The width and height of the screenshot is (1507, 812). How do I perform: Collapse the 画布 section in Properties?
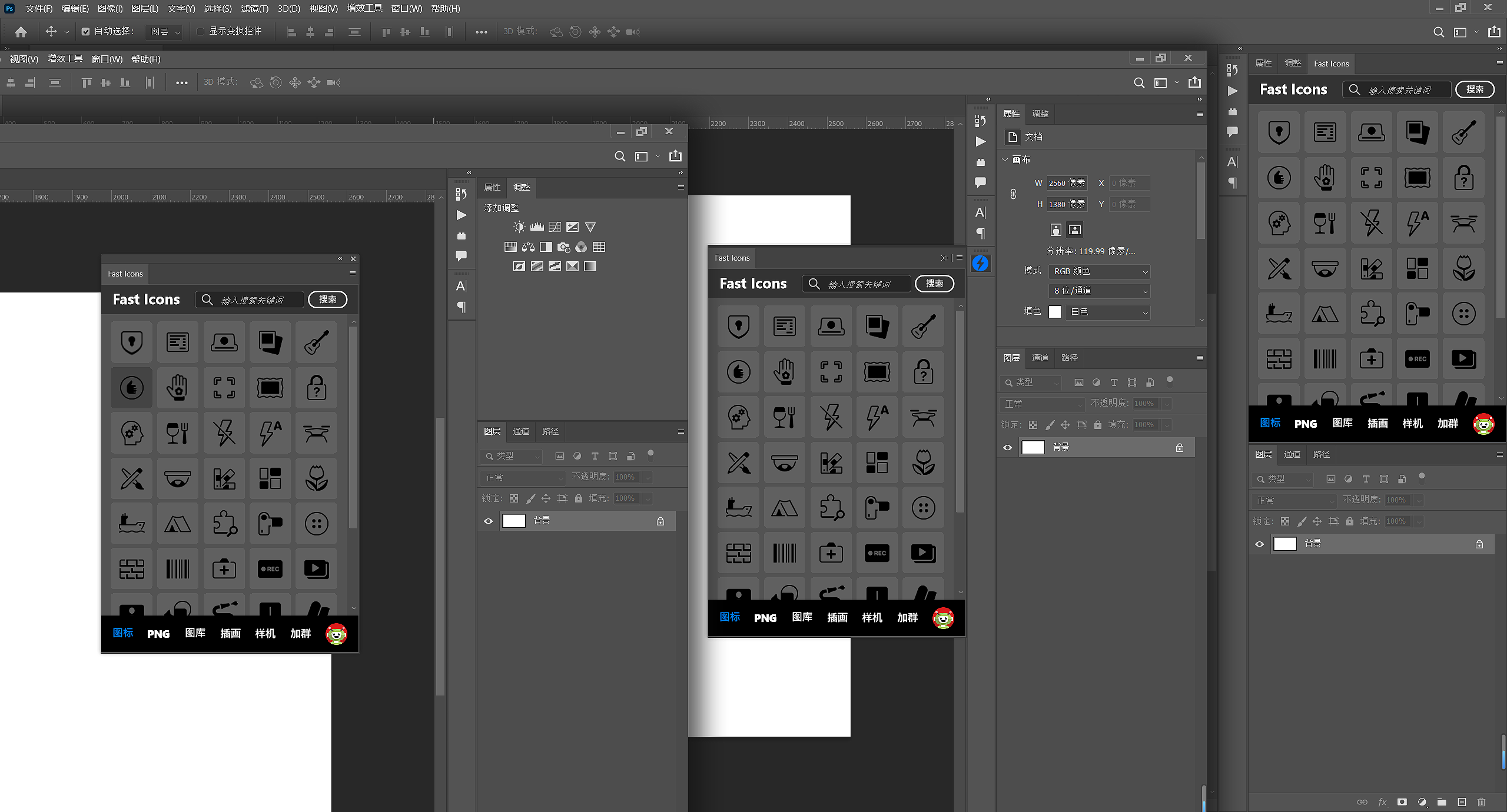click(x=1005, y=159)
